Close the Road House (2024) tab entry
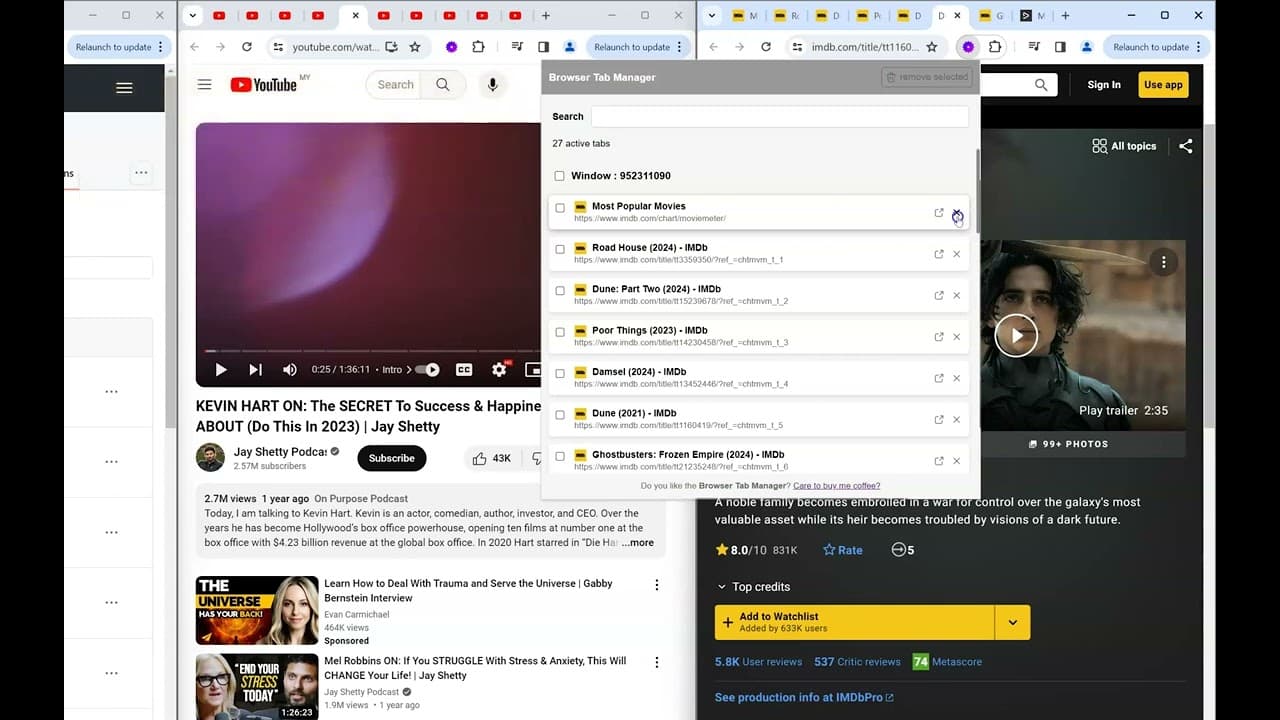 [957, 254]
